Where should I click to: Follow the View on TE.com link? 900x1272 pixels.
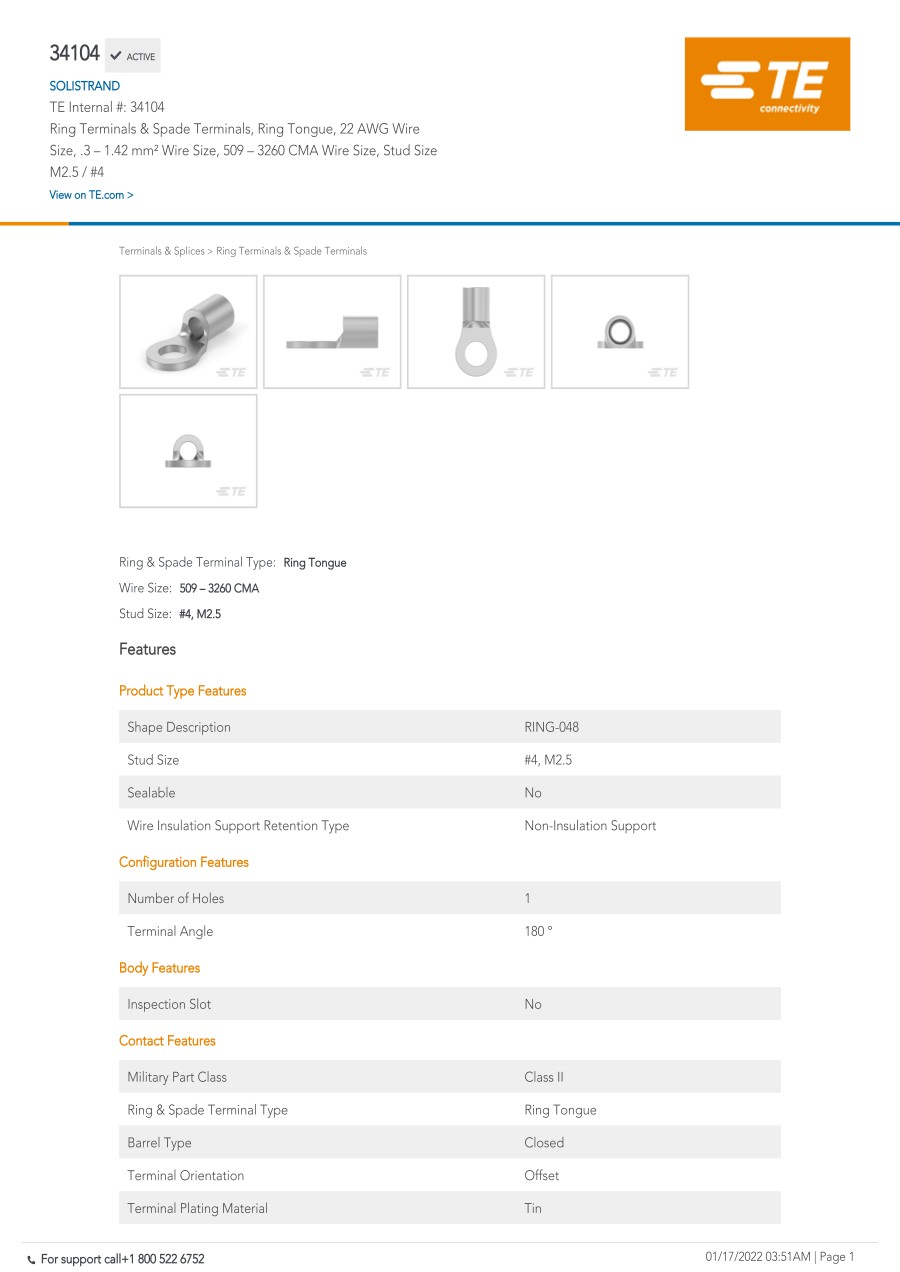[x=91, y=195]
